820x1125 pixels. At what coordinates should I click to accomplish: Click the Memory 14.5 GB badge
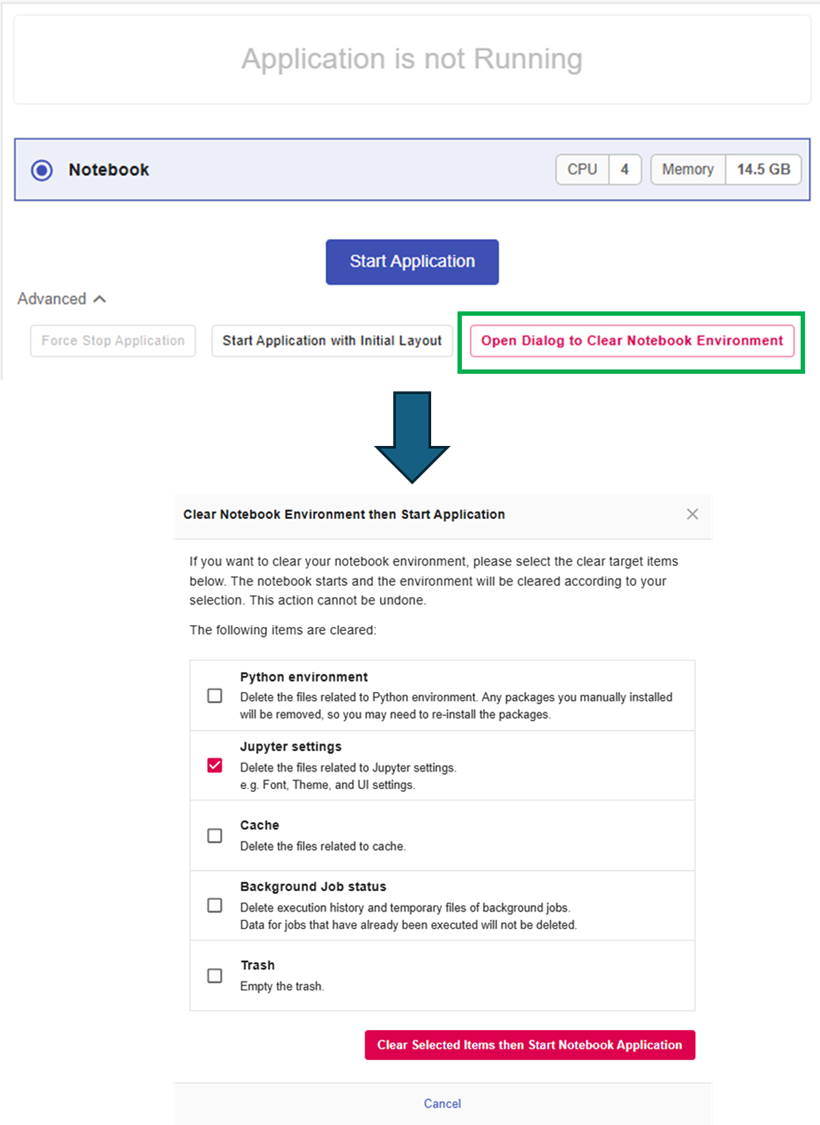coord(726,170)
